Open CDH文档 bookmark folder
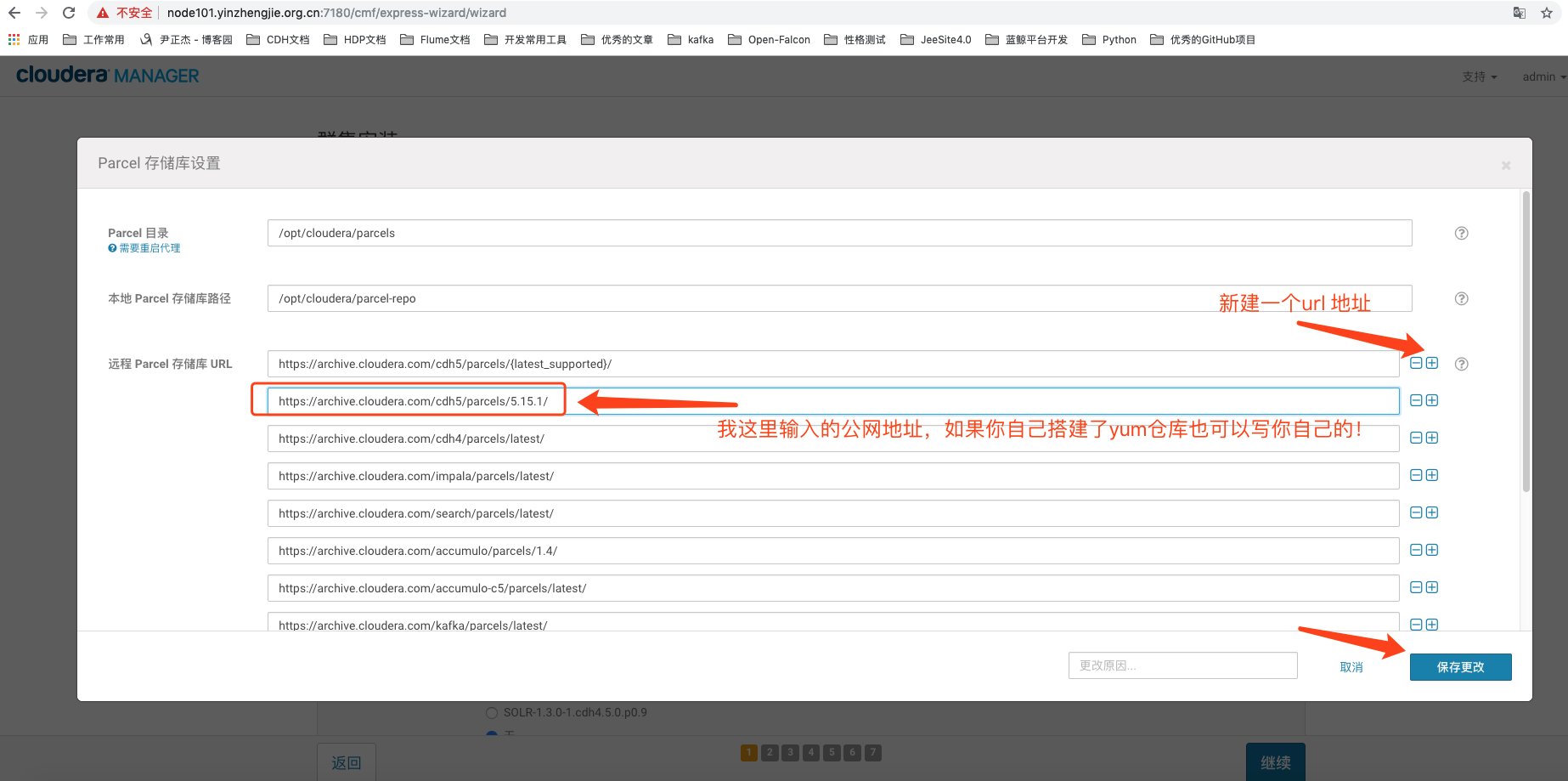 coord(278,39)
